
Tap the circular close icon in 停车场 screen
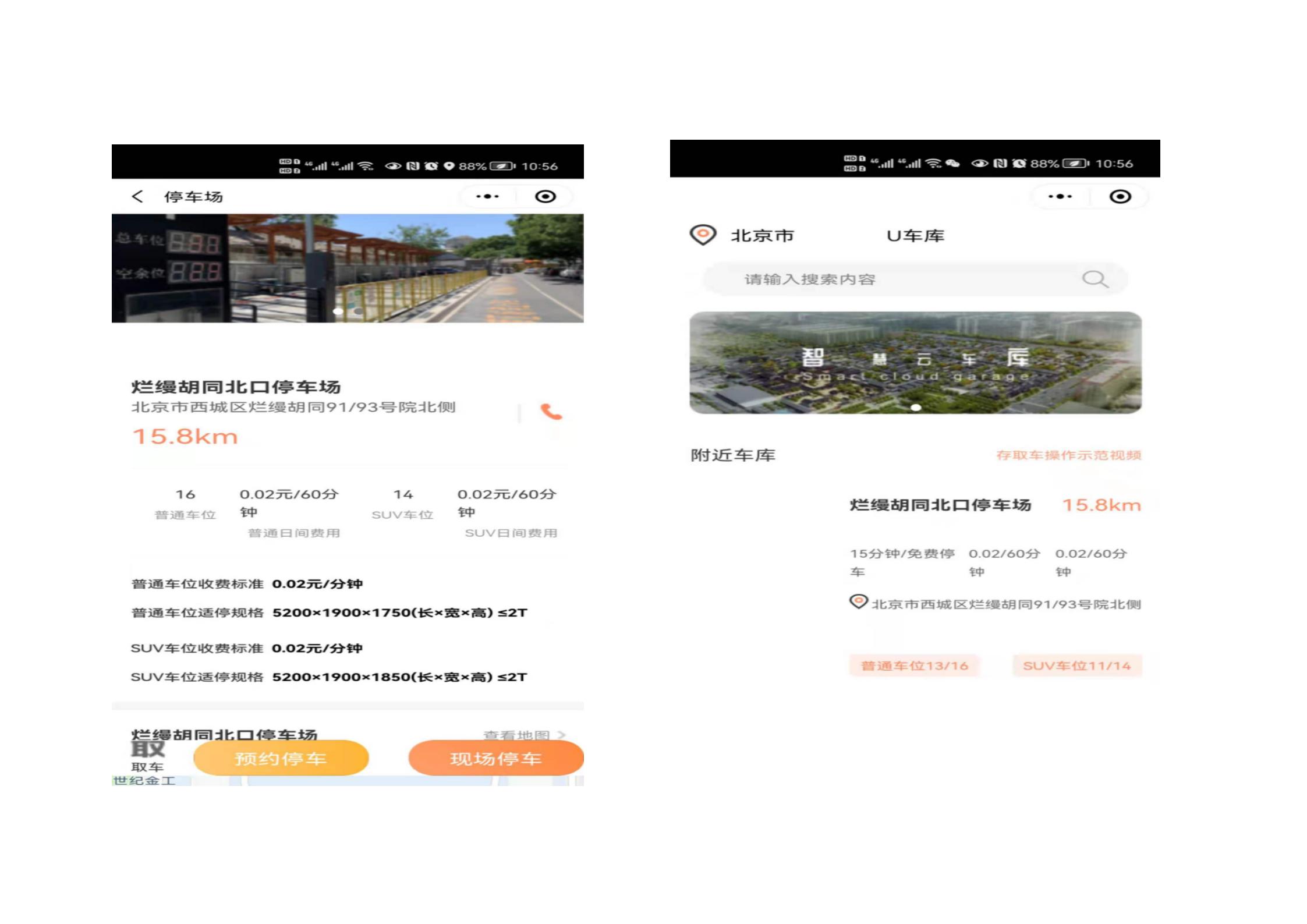(x=546, y=197)
